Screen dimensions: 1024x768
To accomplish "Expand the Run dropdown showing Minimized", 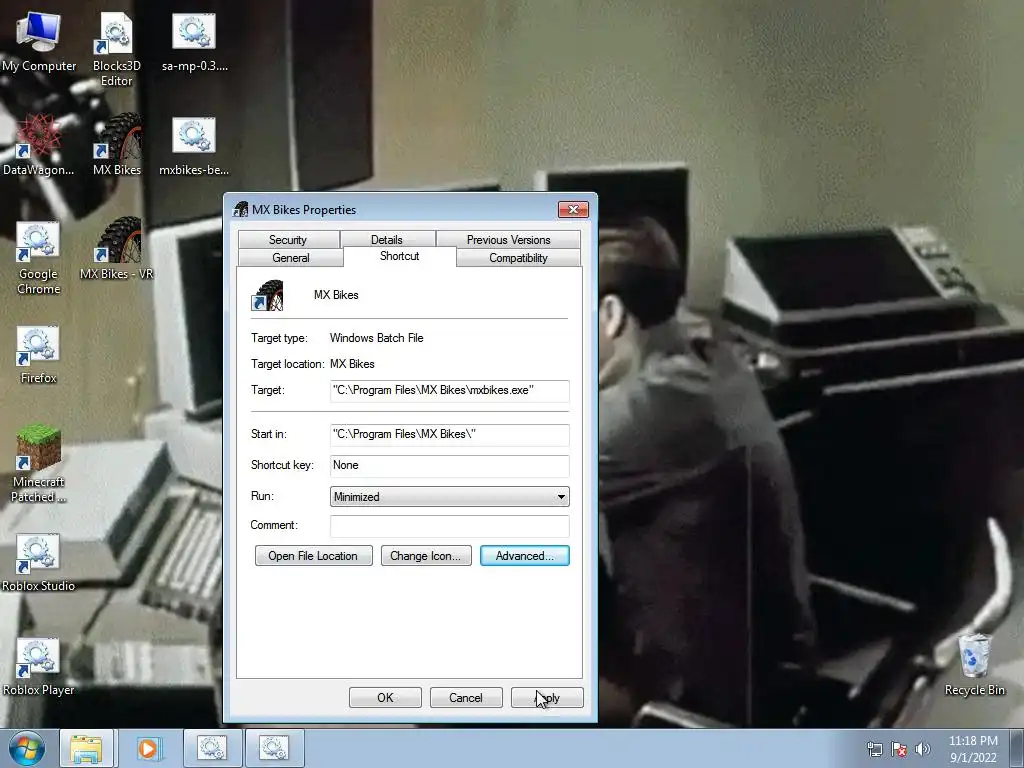I will (449, 497).
